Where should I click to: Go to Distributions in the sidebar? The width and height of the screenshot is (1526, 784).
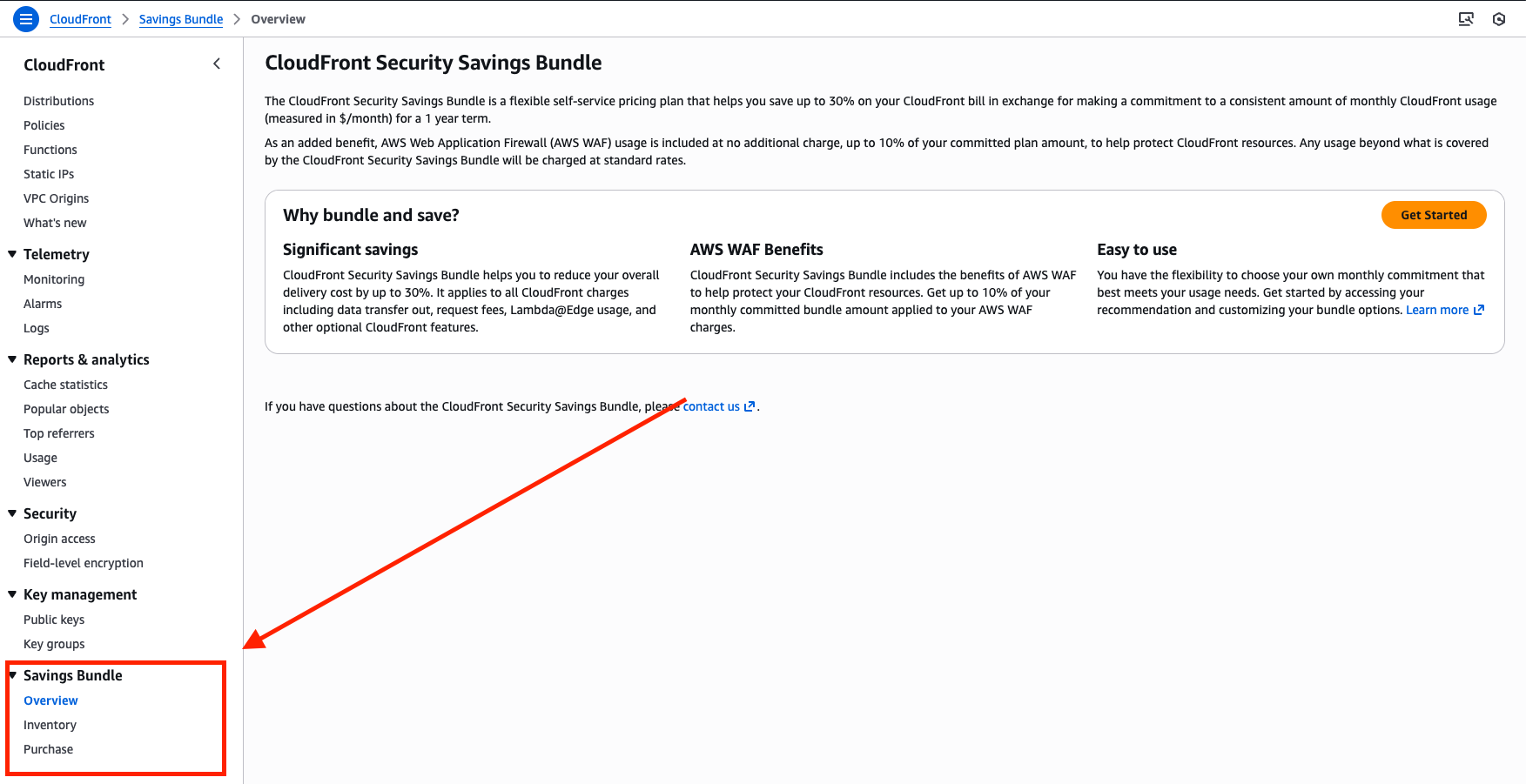(58, 100)
